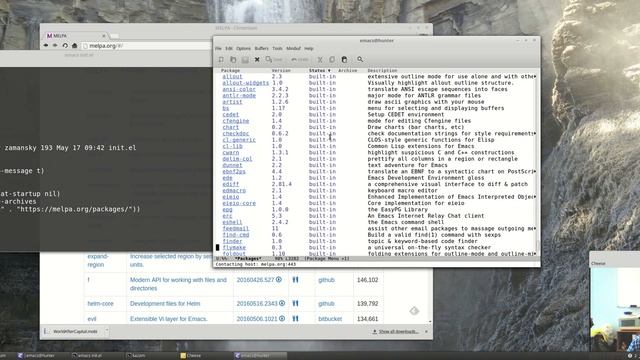Open the Help menu in Emacs
This screenshot has width=640, height=360.
309,49
